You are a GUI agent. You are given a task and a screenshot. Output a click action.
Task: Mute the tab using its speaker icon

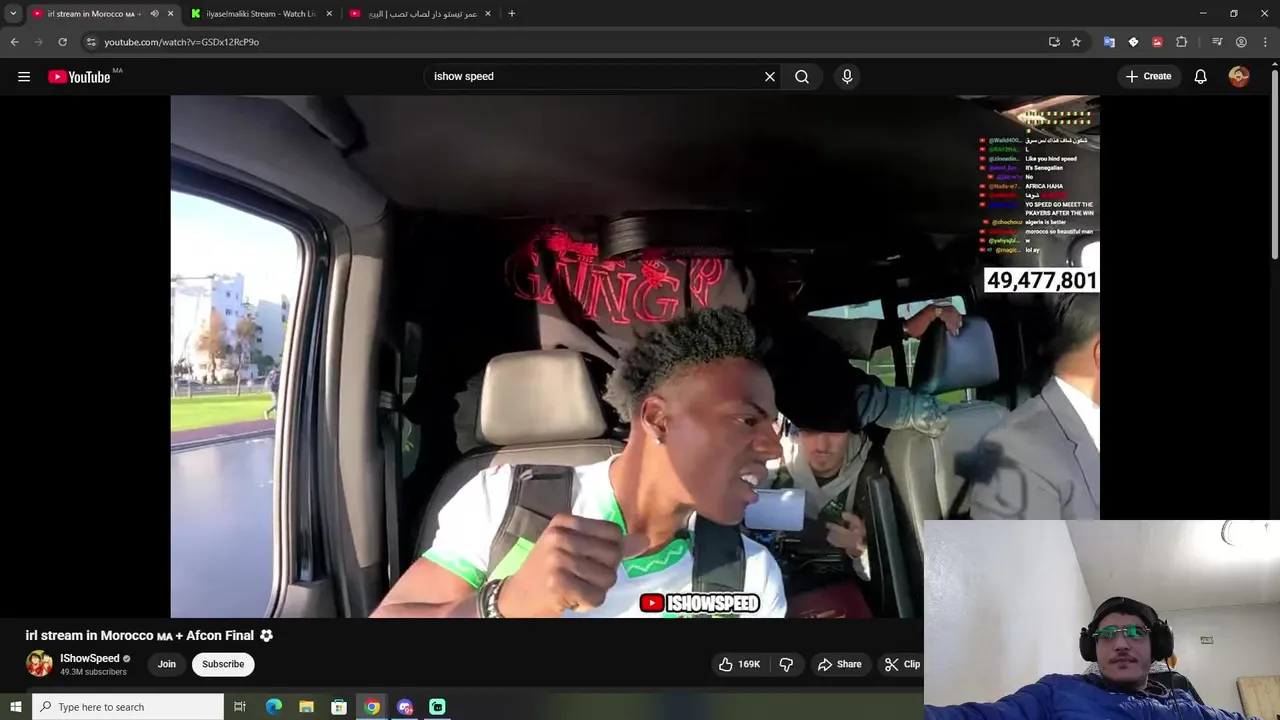(154, 14)
